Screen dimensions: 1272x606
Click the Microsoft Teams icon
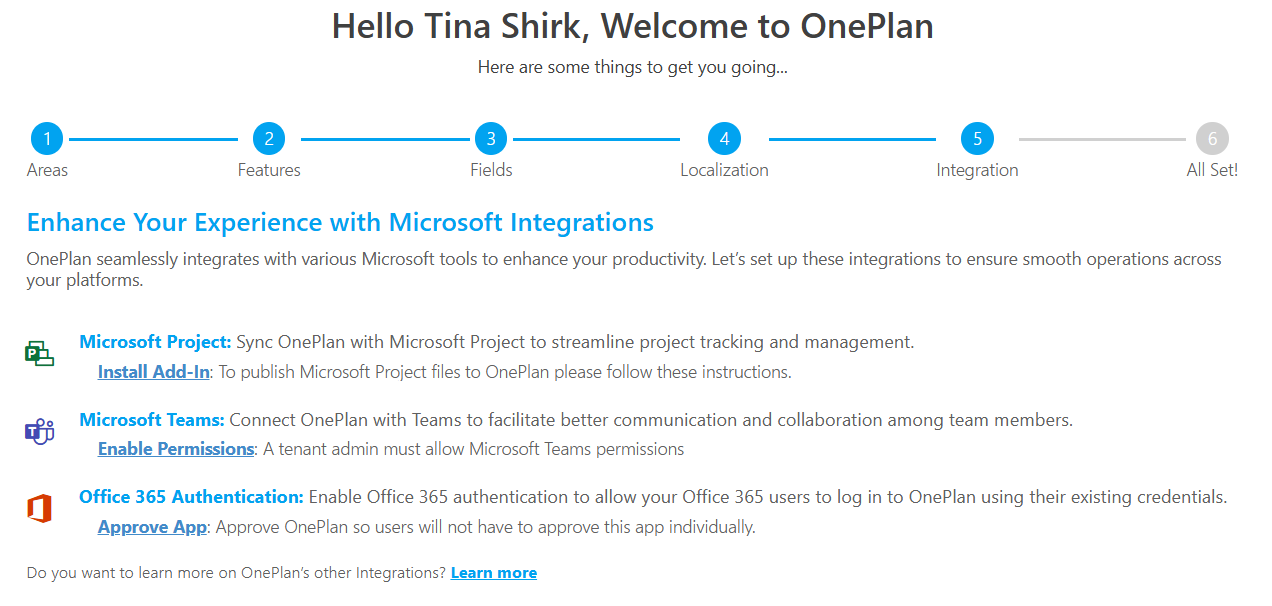click(39, 431)
